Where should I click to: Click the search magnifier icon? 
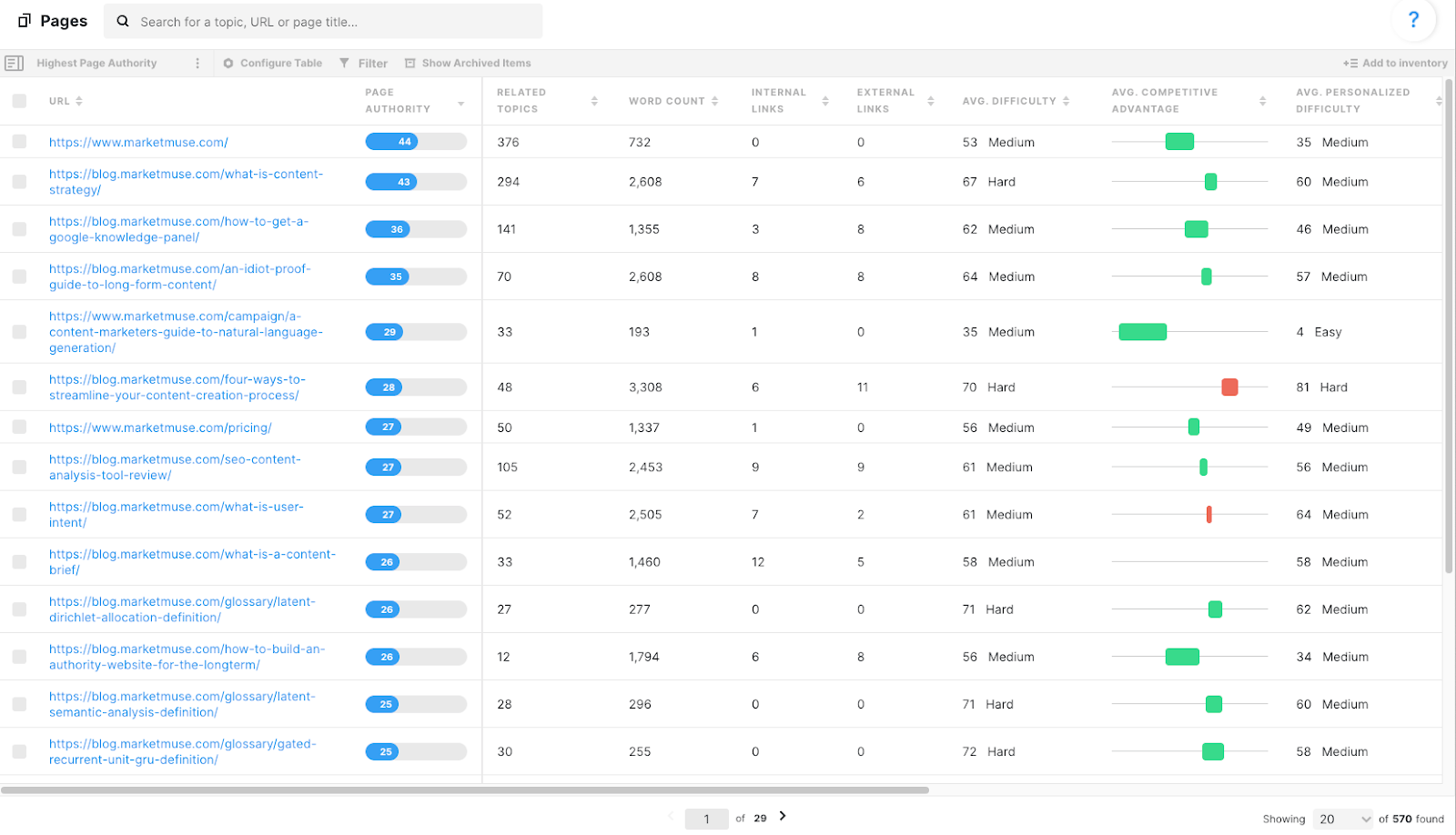point(122,20)
